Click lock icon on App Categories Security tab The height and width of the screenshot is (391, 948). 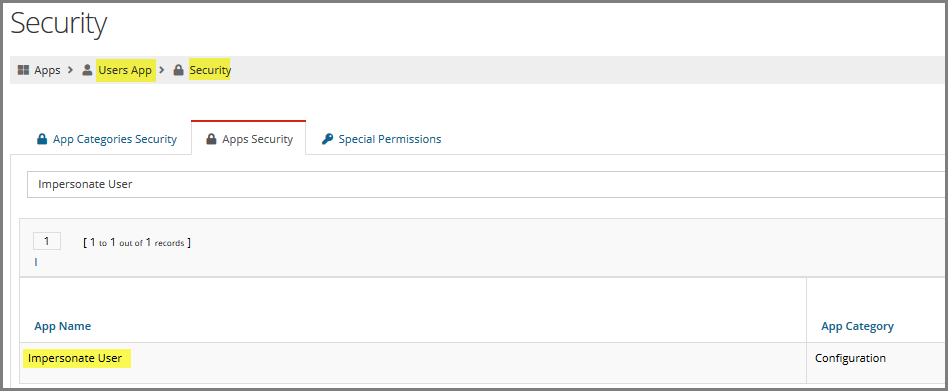[42, 139]
